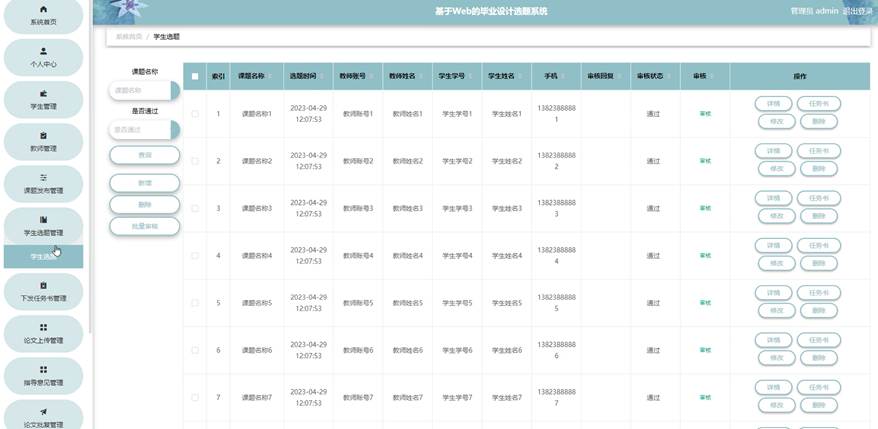Click cell text 课题名称3
Image resolution: width=878 pixels, height=429 pixels.
tap(256, 208)
